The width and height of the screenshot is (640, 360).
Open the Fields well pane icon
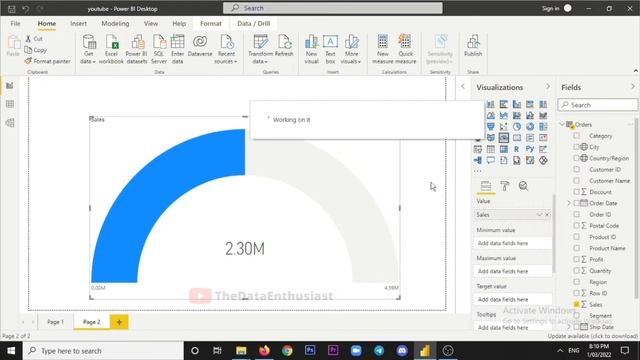pos(486,186)
